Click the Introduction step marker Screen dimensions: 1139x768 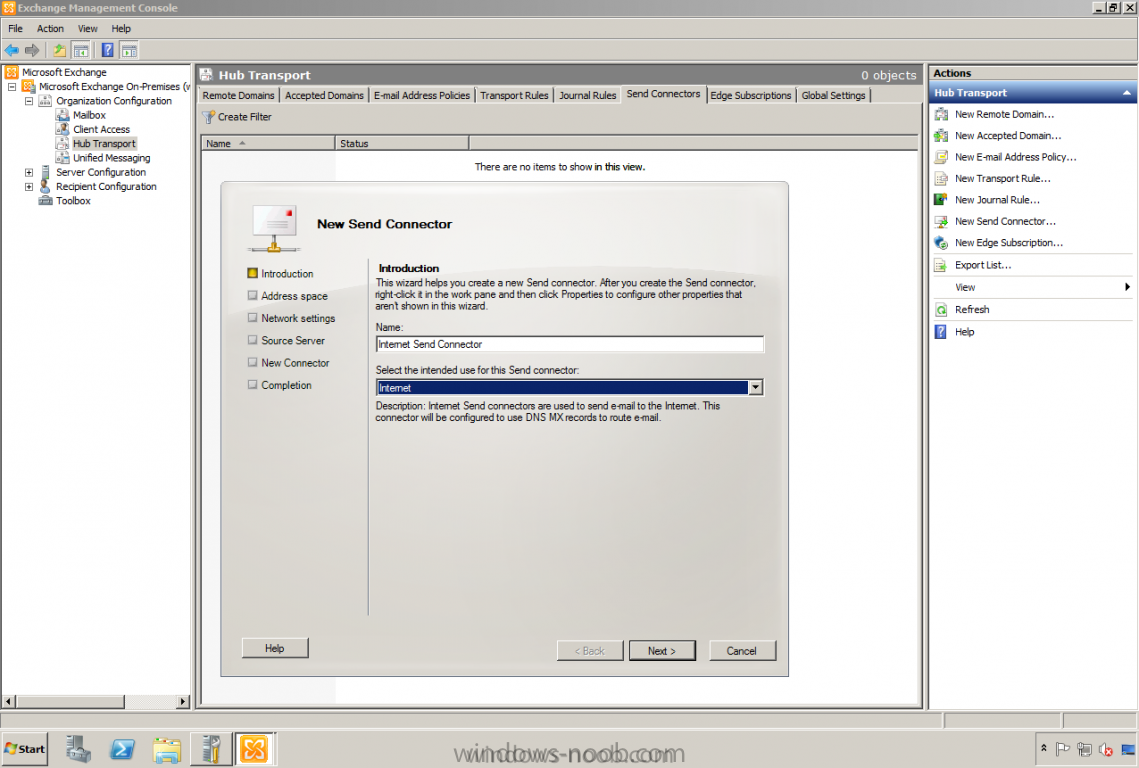pyautogui.click(x=252, y=273)
